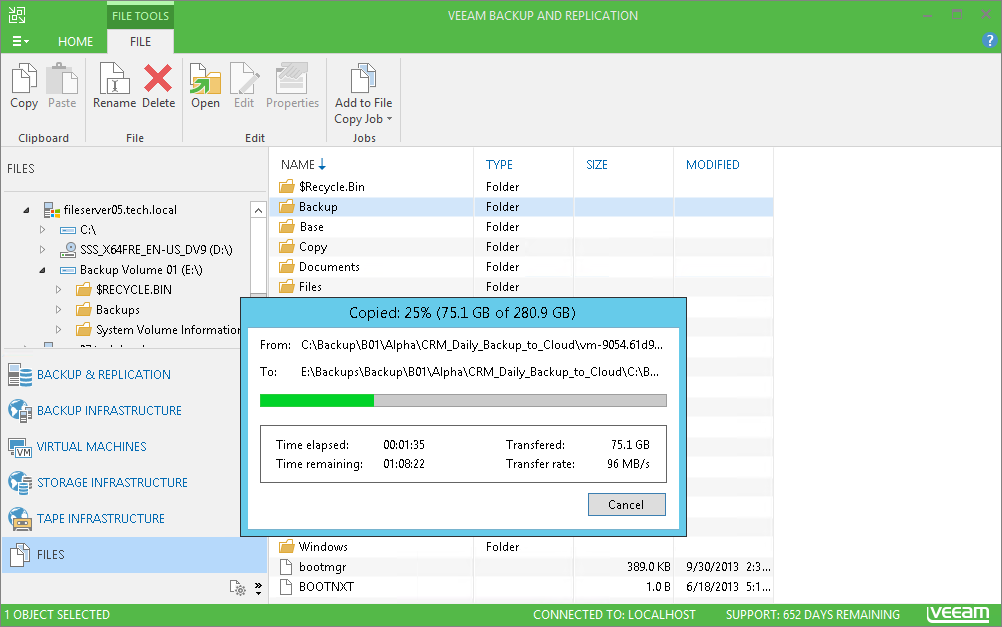Select the Backups folder in tree
Viewport: 1002px width, 627px height.
tap(118, 310)
